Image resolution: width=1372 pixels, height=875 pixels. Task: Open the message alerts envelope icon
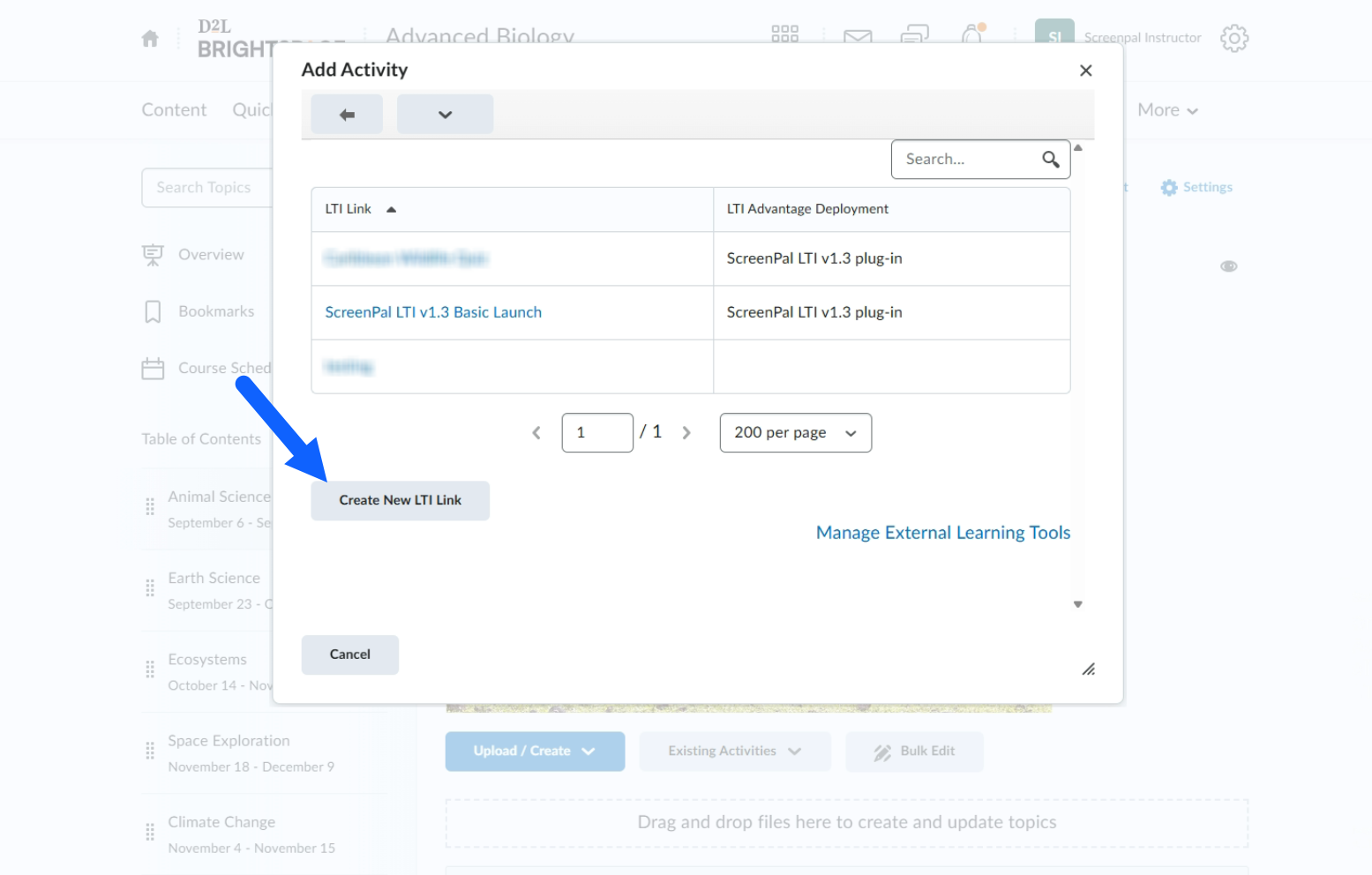pos(858,36)
